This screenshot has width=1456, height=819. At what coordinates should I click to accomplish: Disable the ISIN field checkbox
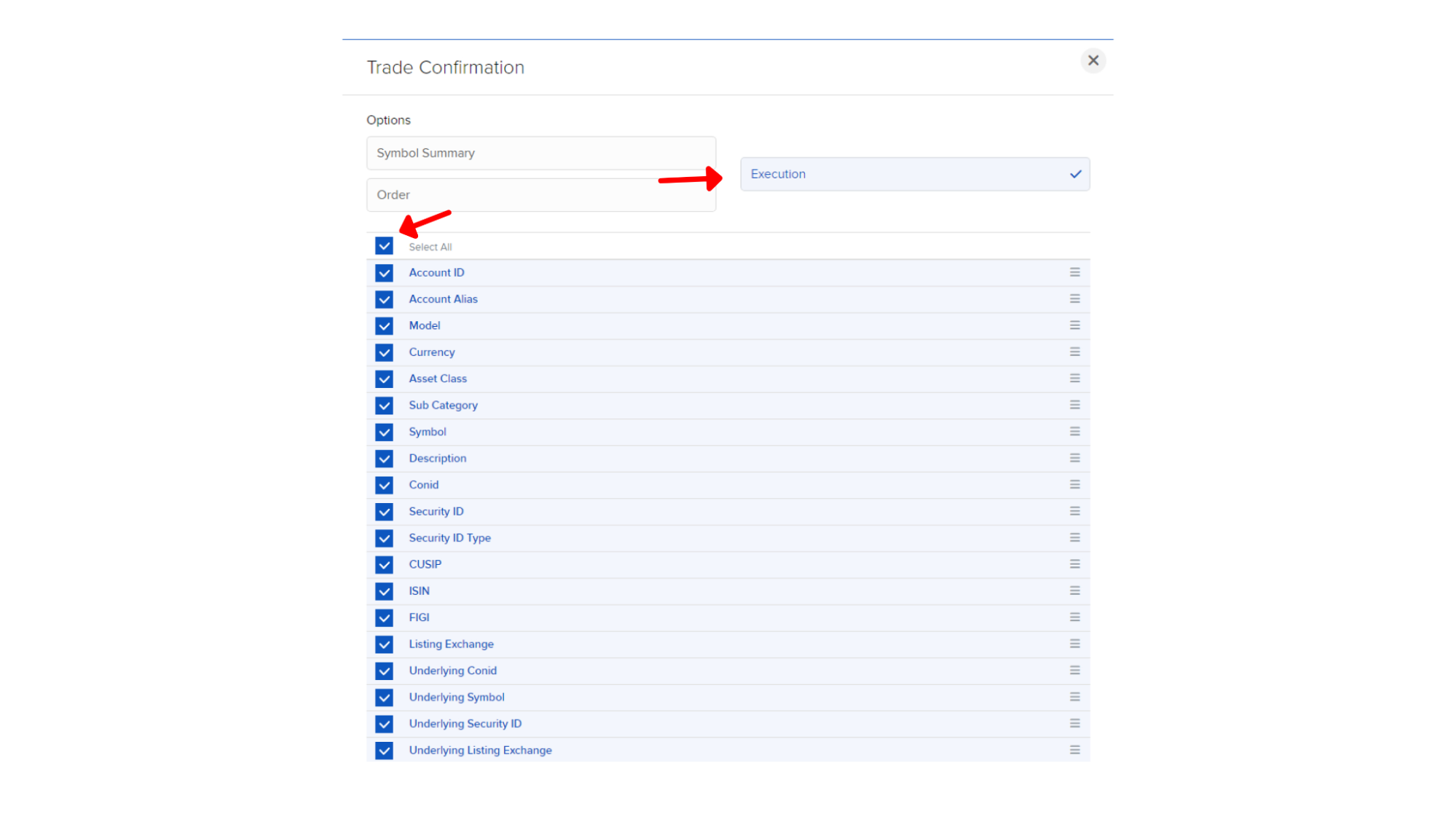coord(384,591)
